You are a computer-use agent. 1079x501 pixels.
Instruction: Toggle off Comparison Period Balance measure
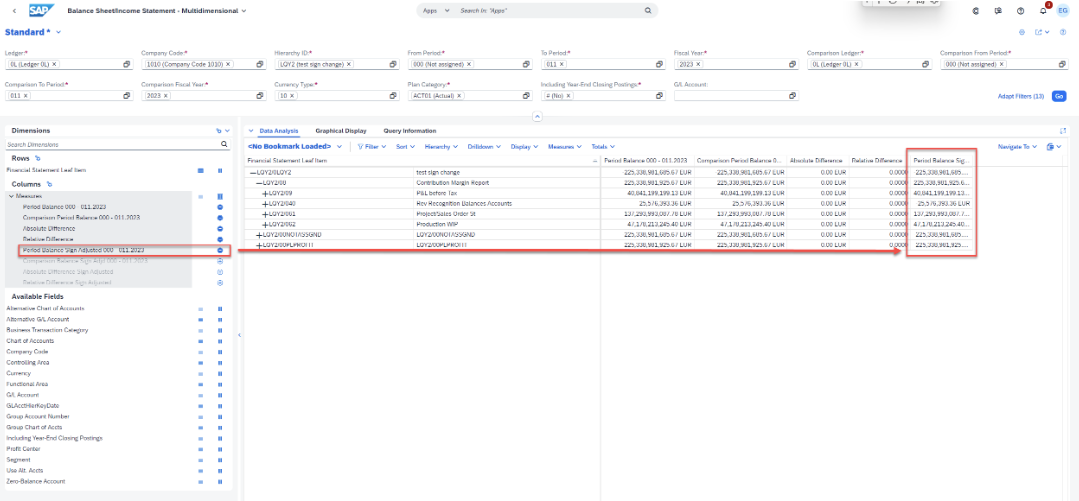pos(220,217)
